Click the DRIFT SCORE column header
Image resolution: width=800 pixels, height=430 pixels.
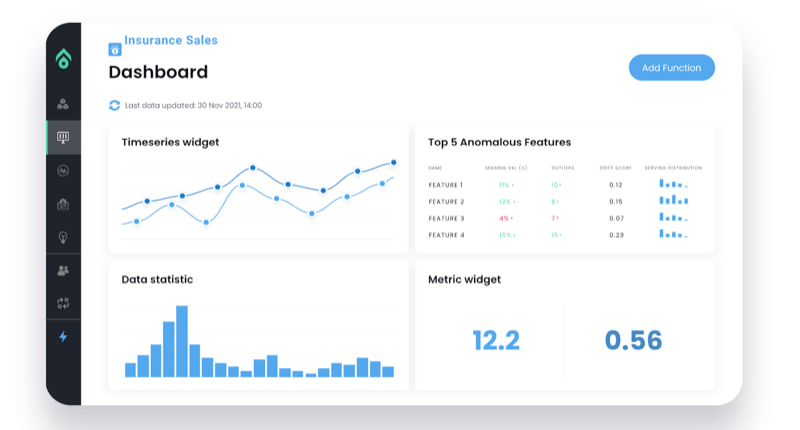pos(615,168)
